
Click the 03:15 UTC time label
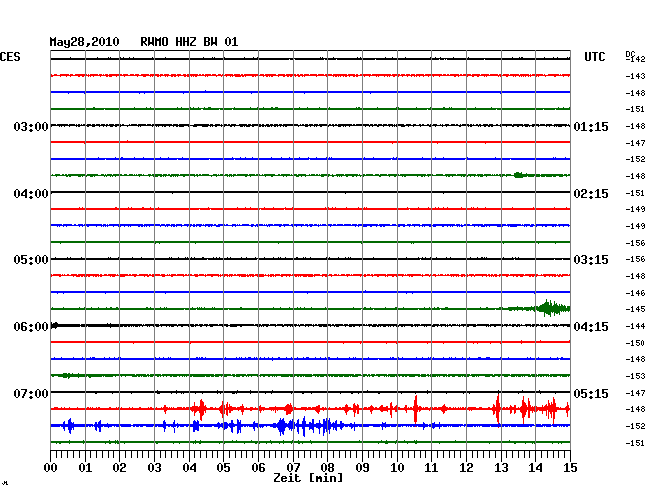coord(591,260)
